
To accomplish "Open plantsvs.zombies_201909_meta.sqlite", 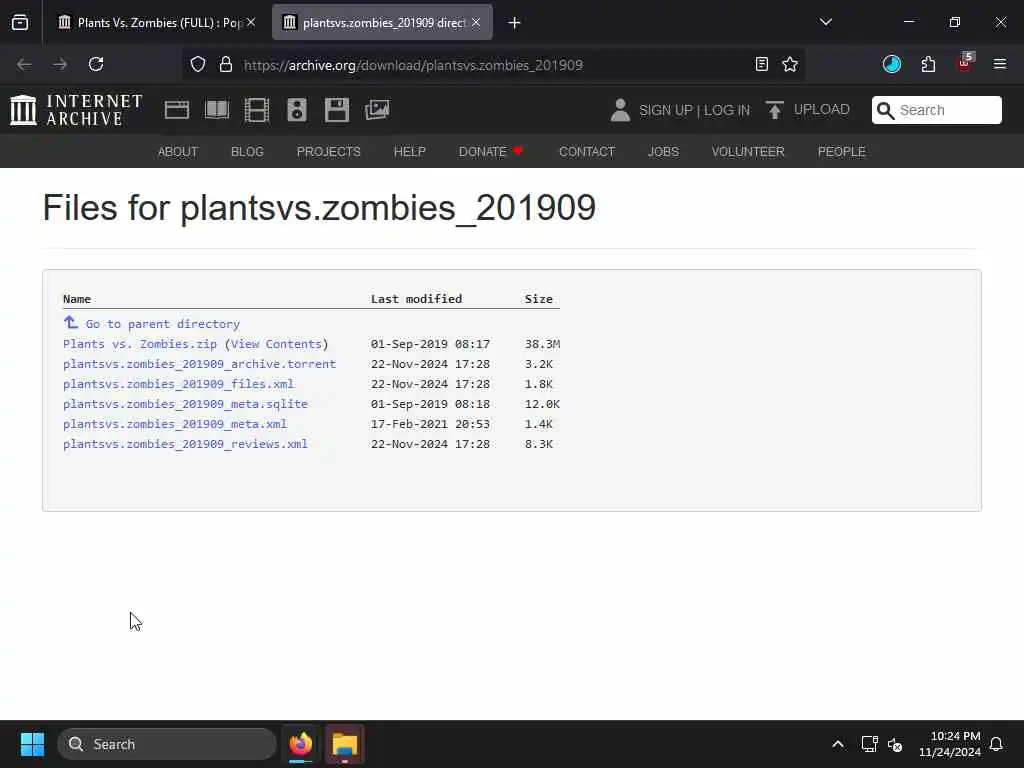I will tap(185, 404).
